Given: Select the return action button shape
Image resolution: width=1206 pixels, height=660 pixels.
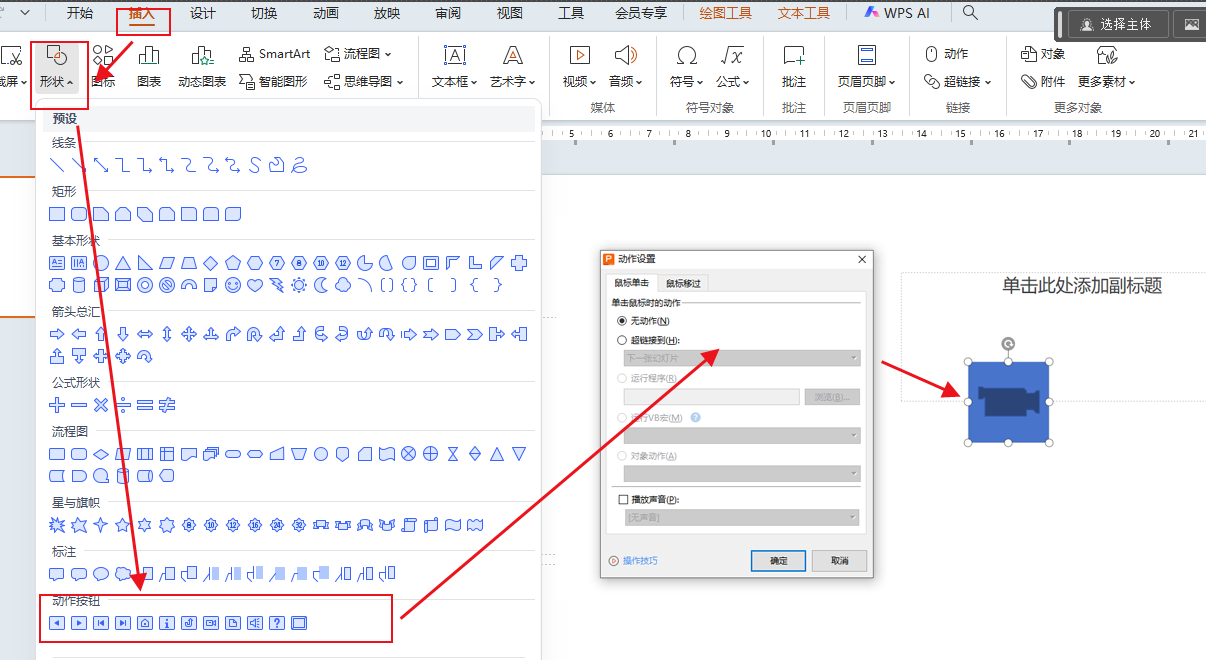Looking at the screenshot, I should pos(189,623).
